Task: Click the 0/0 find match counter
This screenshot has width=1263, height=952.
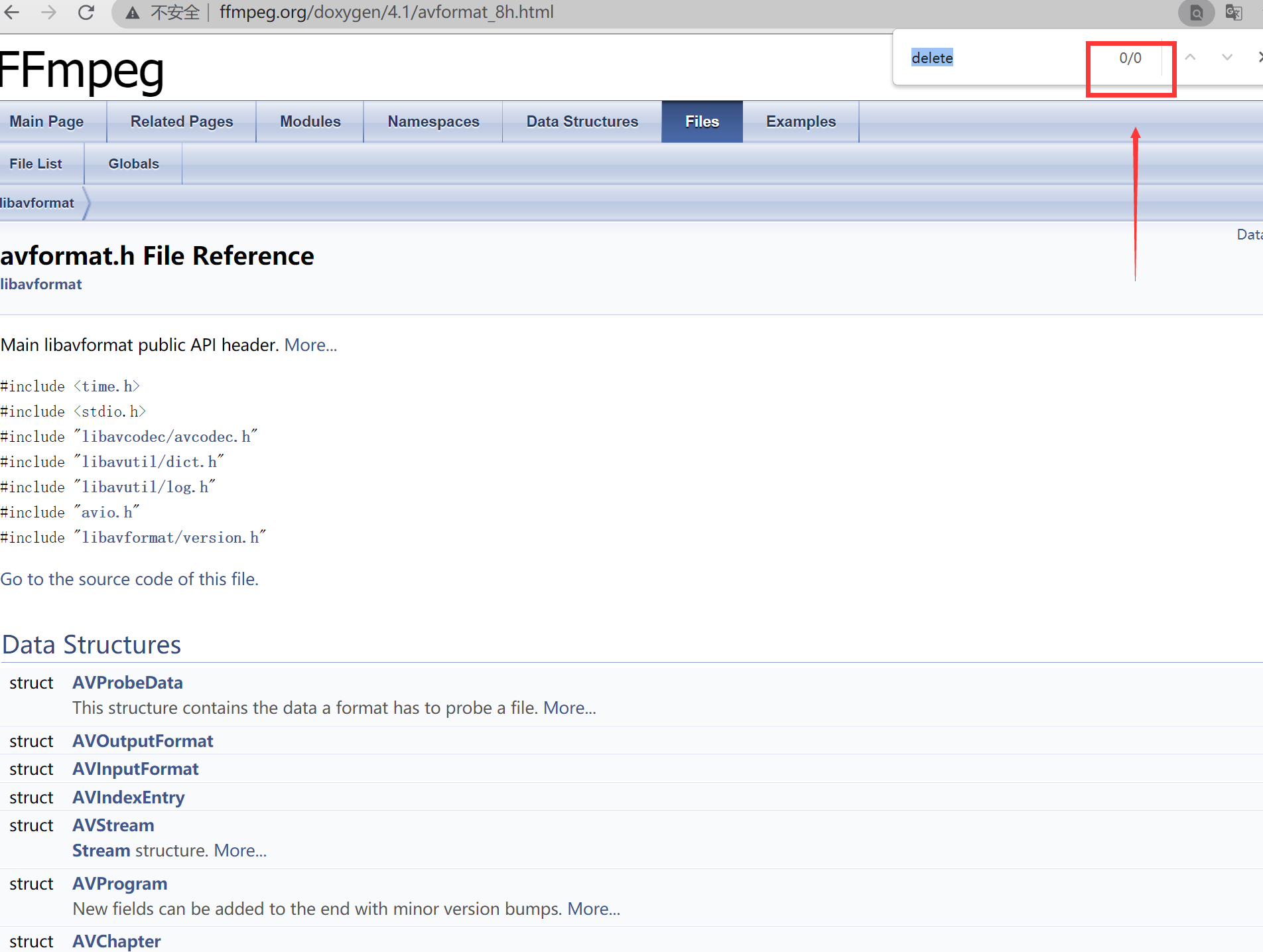Action: point(1130,58)
